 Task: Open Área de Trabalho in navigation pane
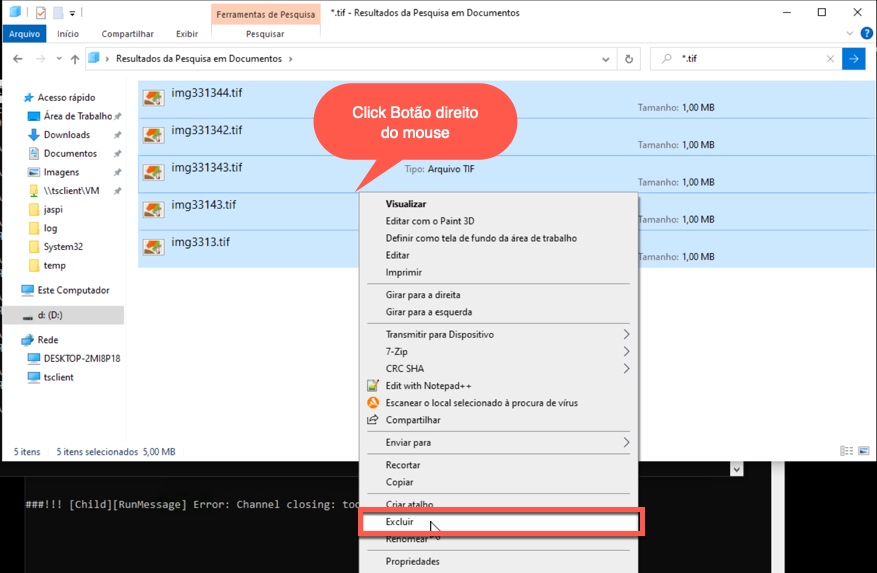coord(78,116)
